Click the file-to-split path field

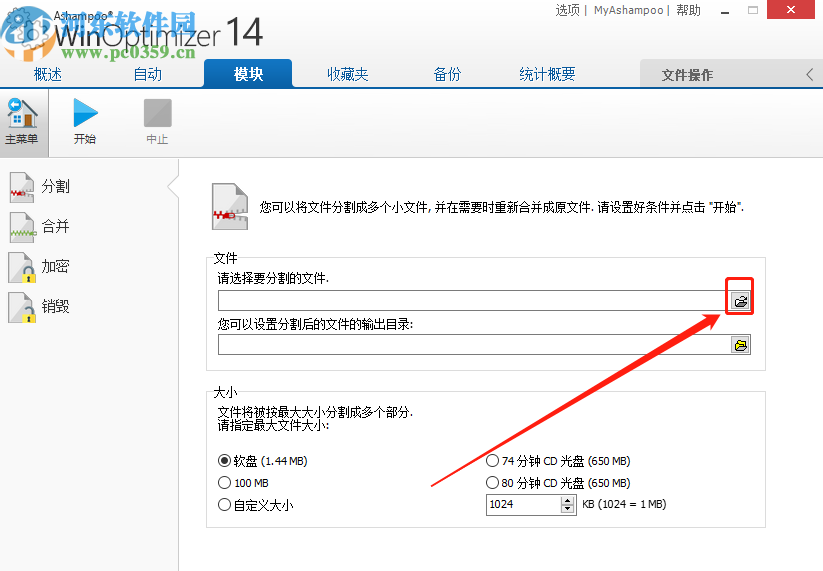tap(474, 301)
